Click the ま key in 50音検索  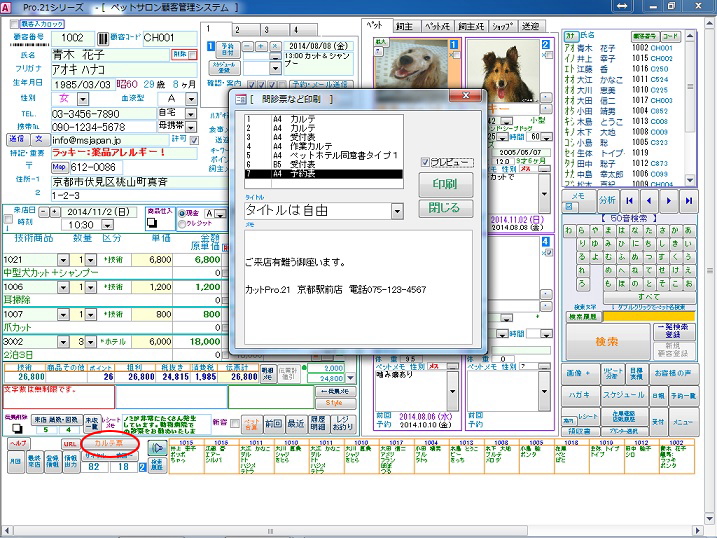(608, 231)
